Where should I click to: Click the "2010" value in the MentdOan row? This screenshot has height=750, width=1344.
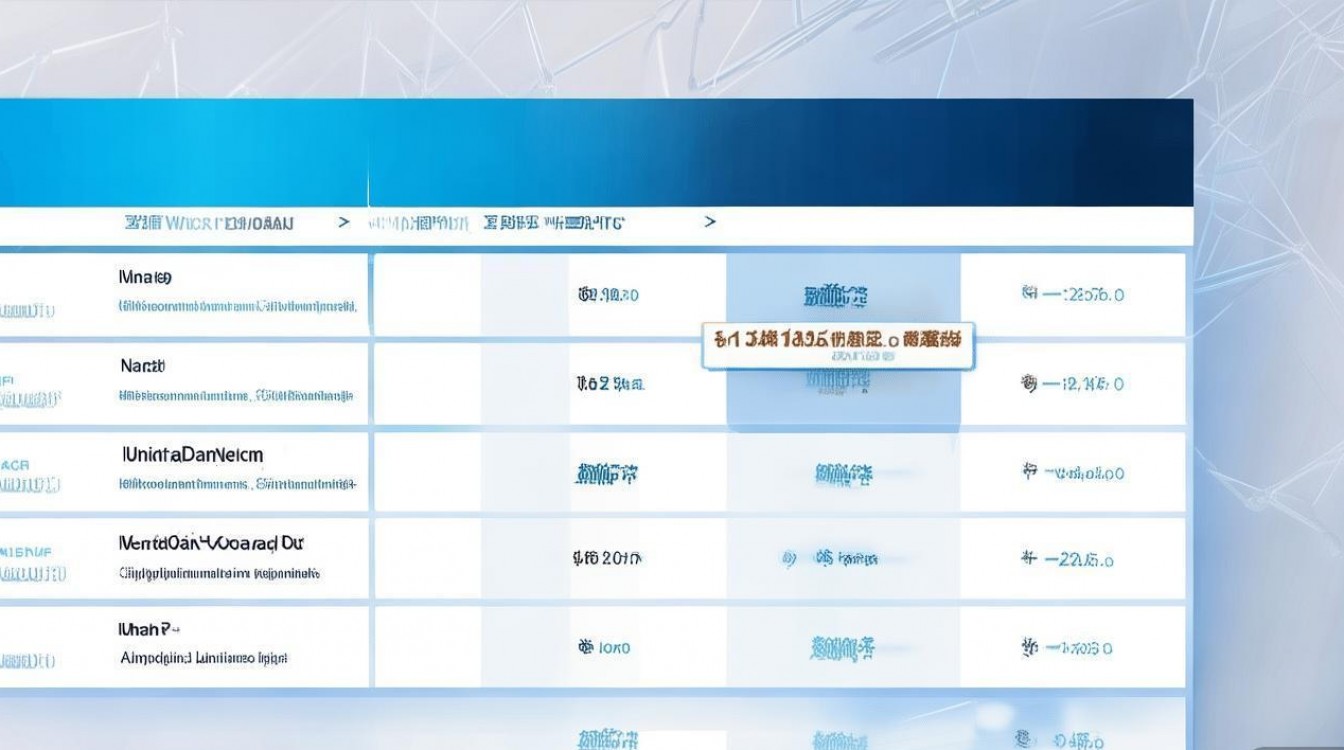[x=606, y=558]
